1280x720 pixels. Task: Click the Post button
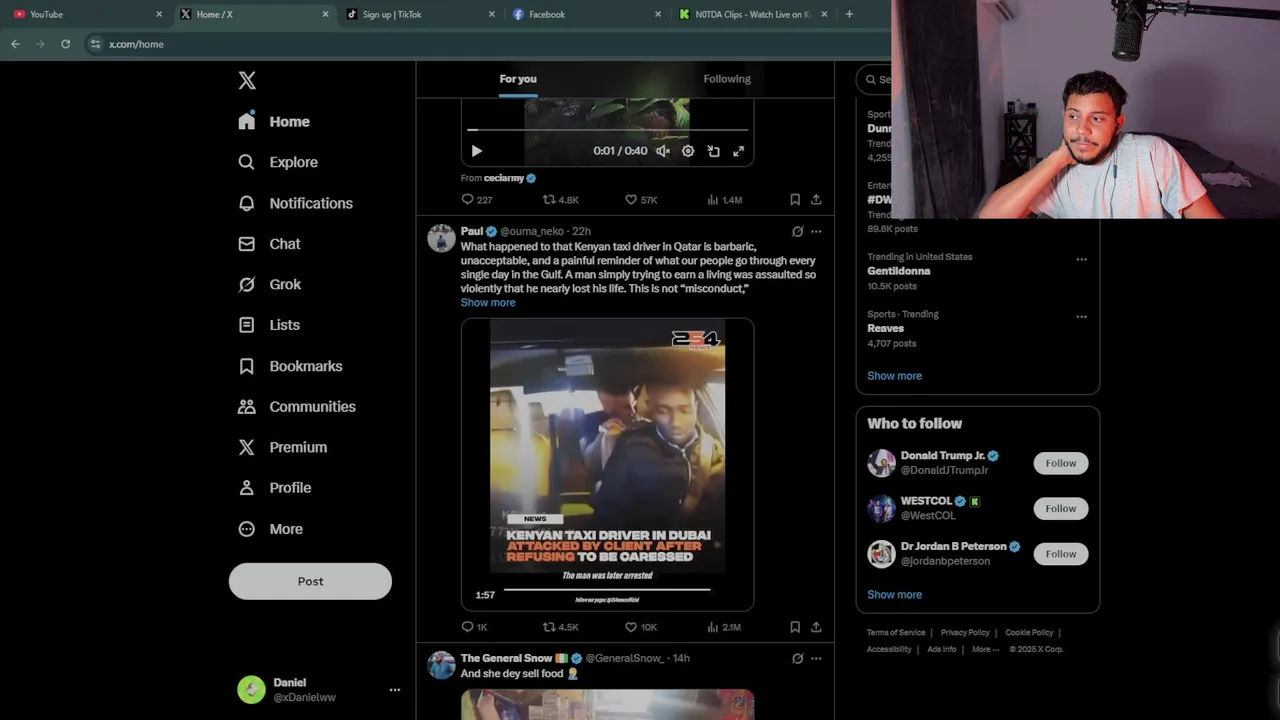pos(310,581)
